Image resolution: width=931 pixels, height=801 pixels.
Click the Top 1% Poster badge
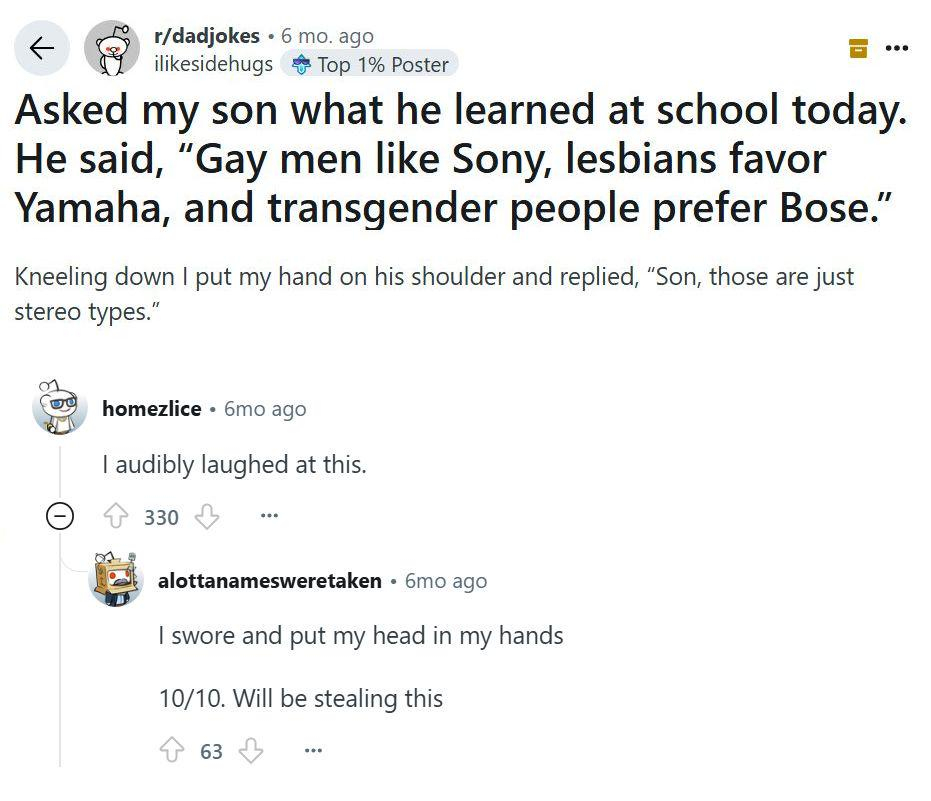tap(370, 64)
